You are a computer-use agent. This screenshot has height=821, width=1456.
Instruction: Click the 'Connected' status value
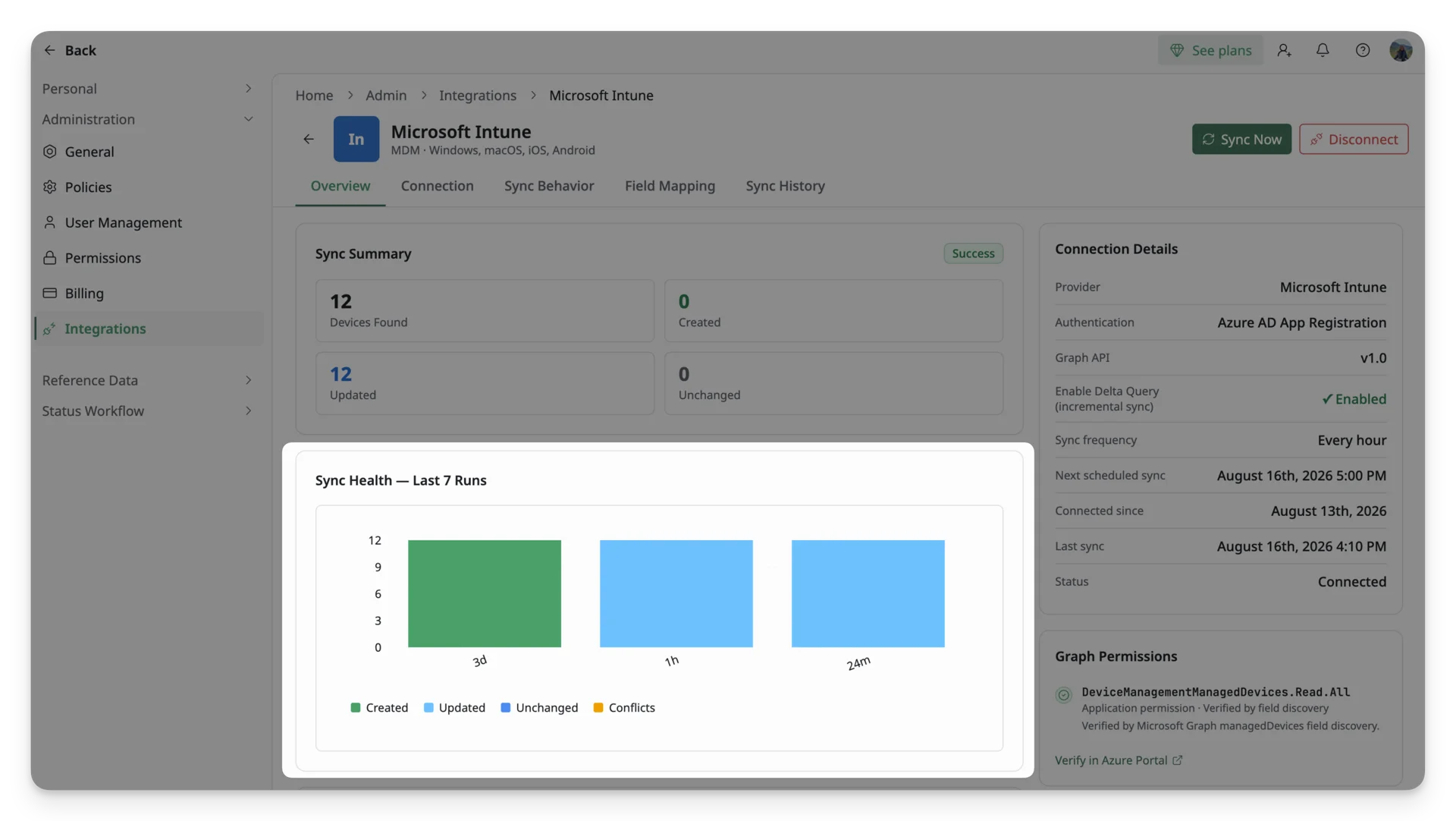coord(1351,582)
